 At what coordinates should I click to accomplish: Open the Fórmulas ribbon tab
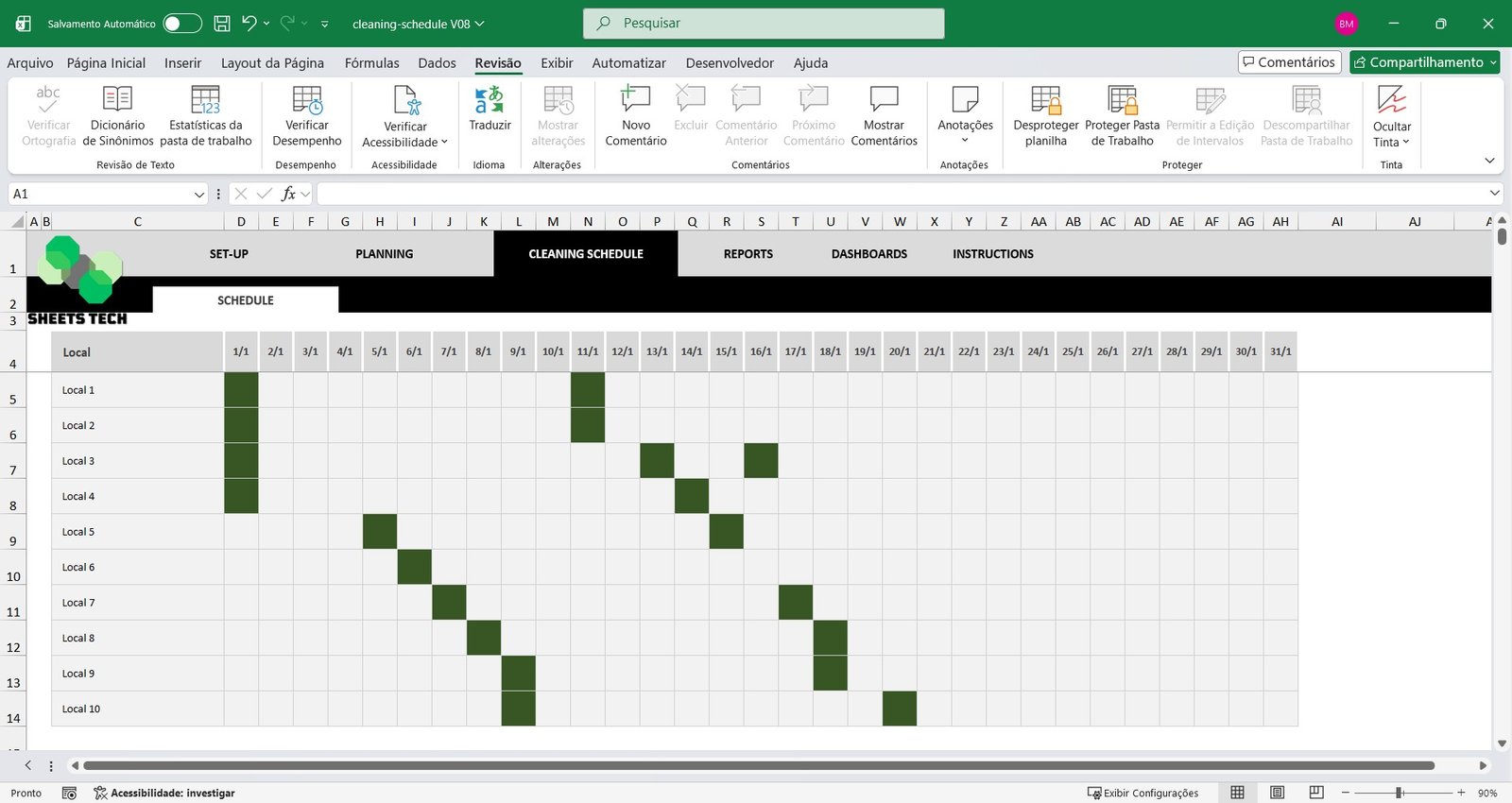[371, 63]
